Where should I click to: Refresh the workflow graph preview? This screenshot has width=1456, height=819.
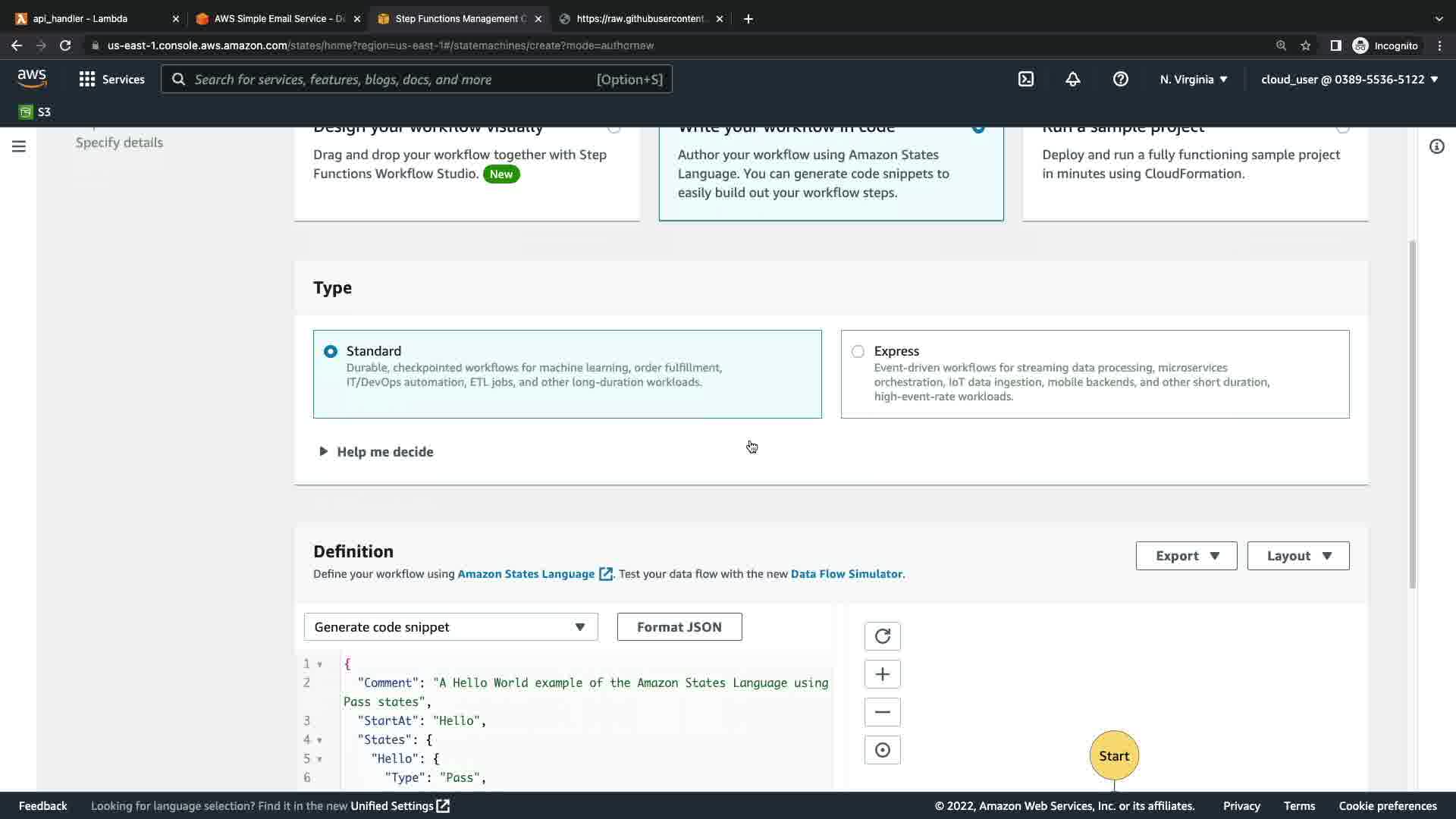tap(882, 636)
